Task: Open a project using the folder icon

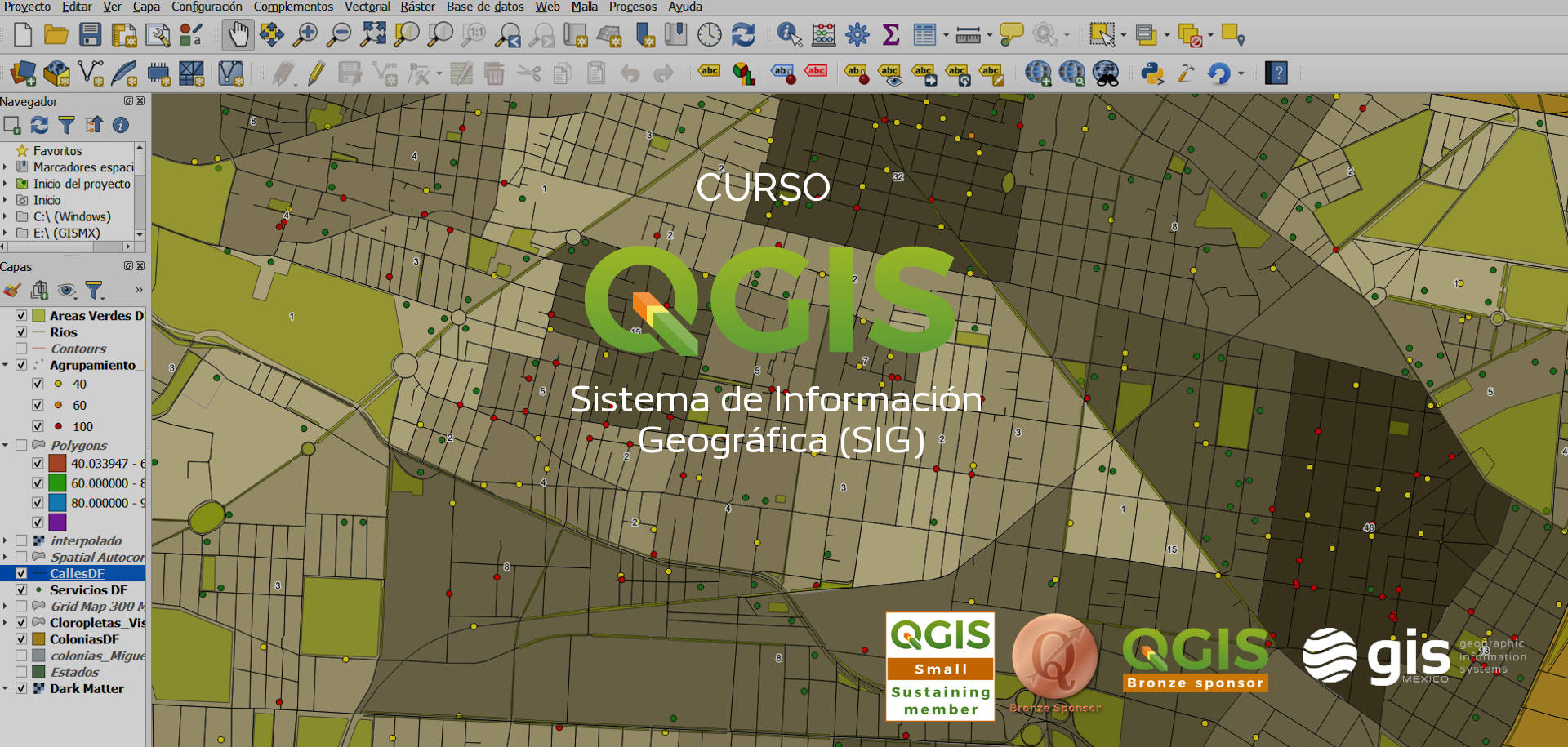Action: [56, 35]
